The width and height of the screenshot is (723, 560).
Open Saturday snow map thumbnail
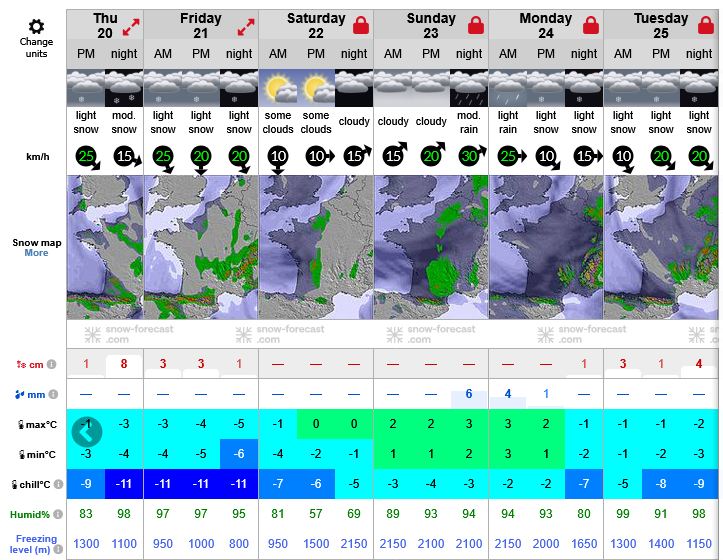(x=316, y=247)
